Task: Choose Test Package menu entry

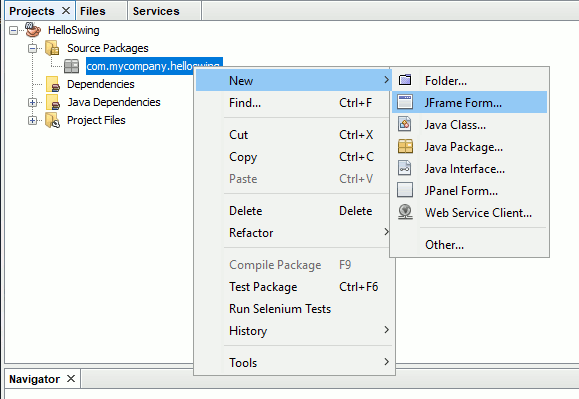Action: point(294,287)
